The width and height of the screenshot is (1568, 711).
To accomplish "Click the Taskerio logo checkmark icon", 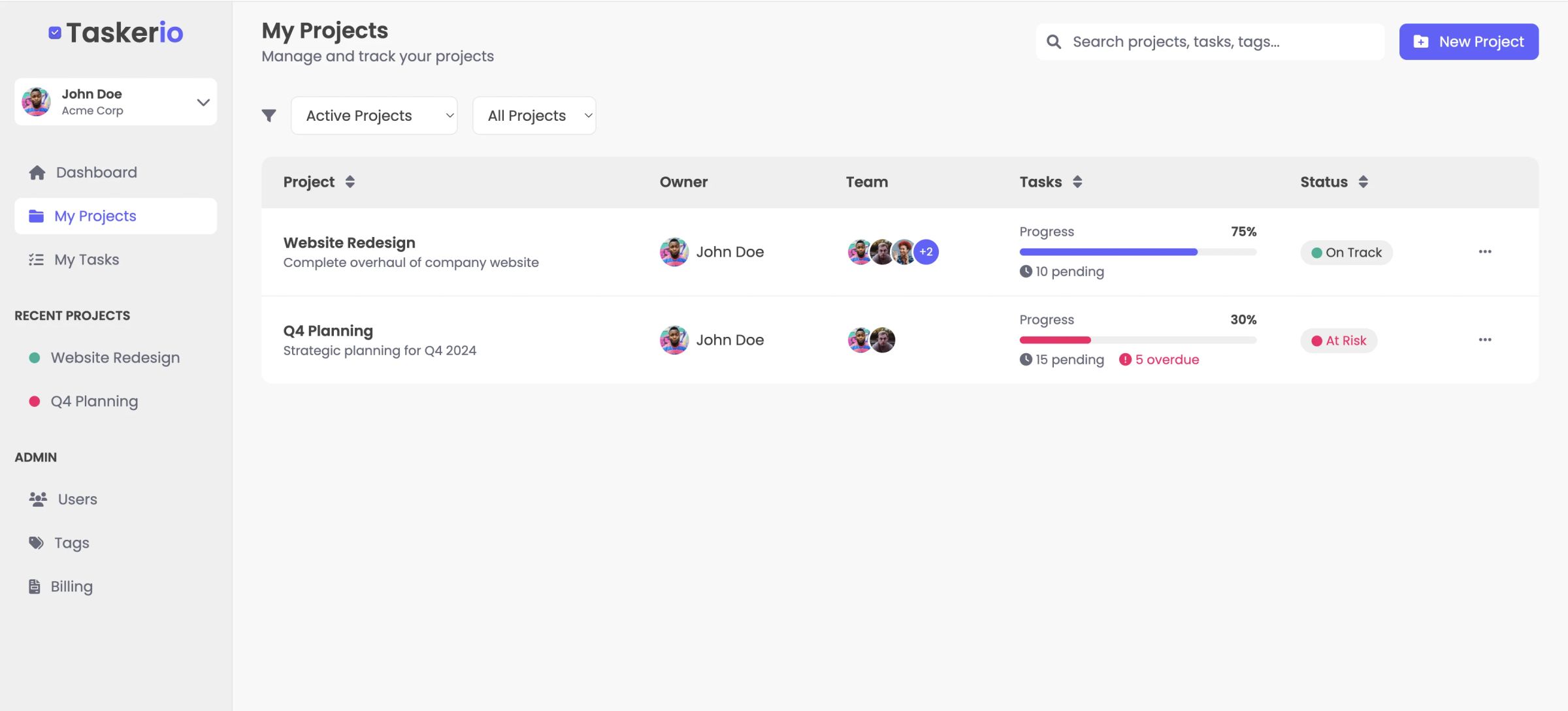I will (54, 32).
